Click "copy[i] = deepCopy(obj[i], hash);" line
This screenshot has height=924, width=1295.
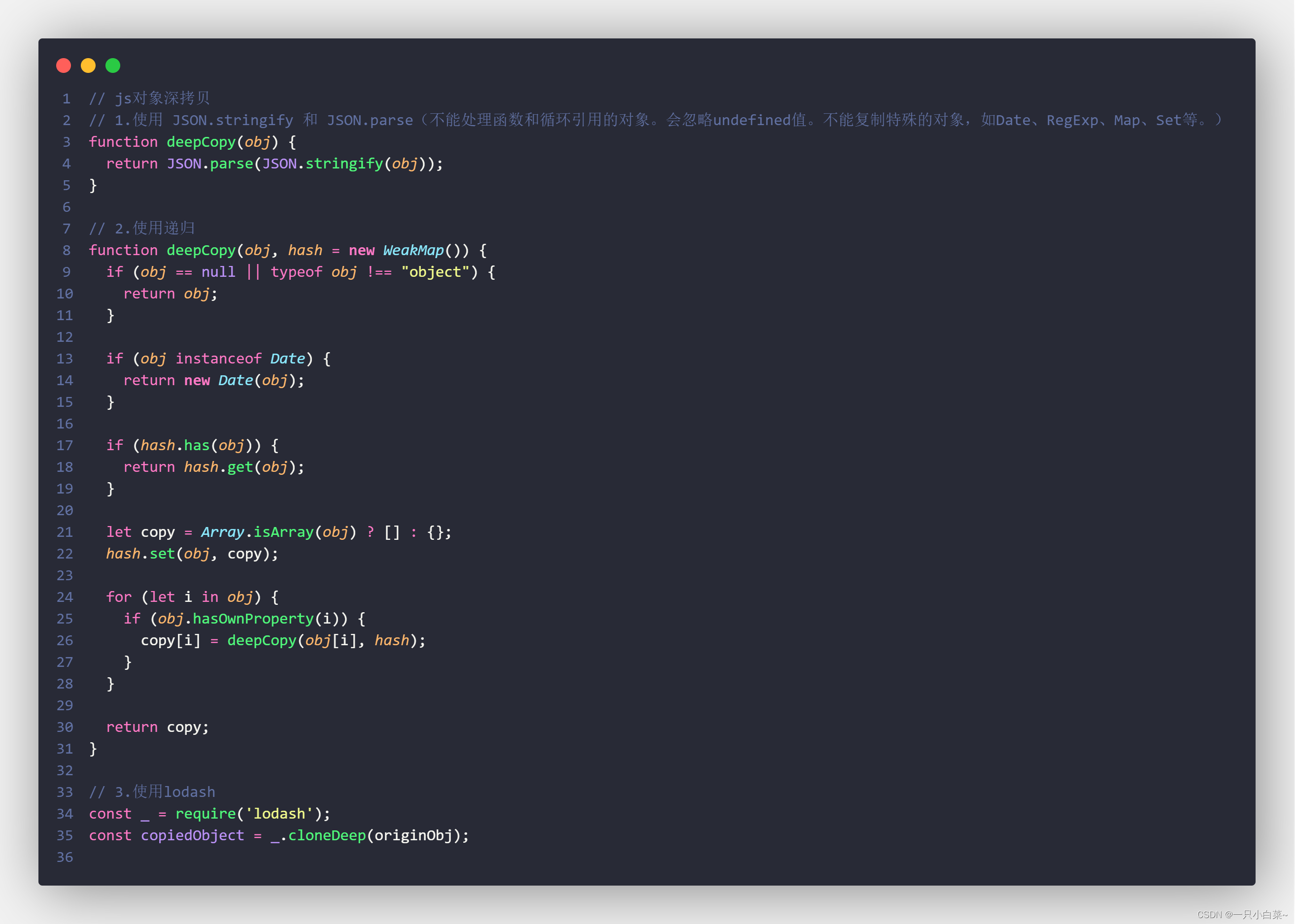click(x=283, y=640)
